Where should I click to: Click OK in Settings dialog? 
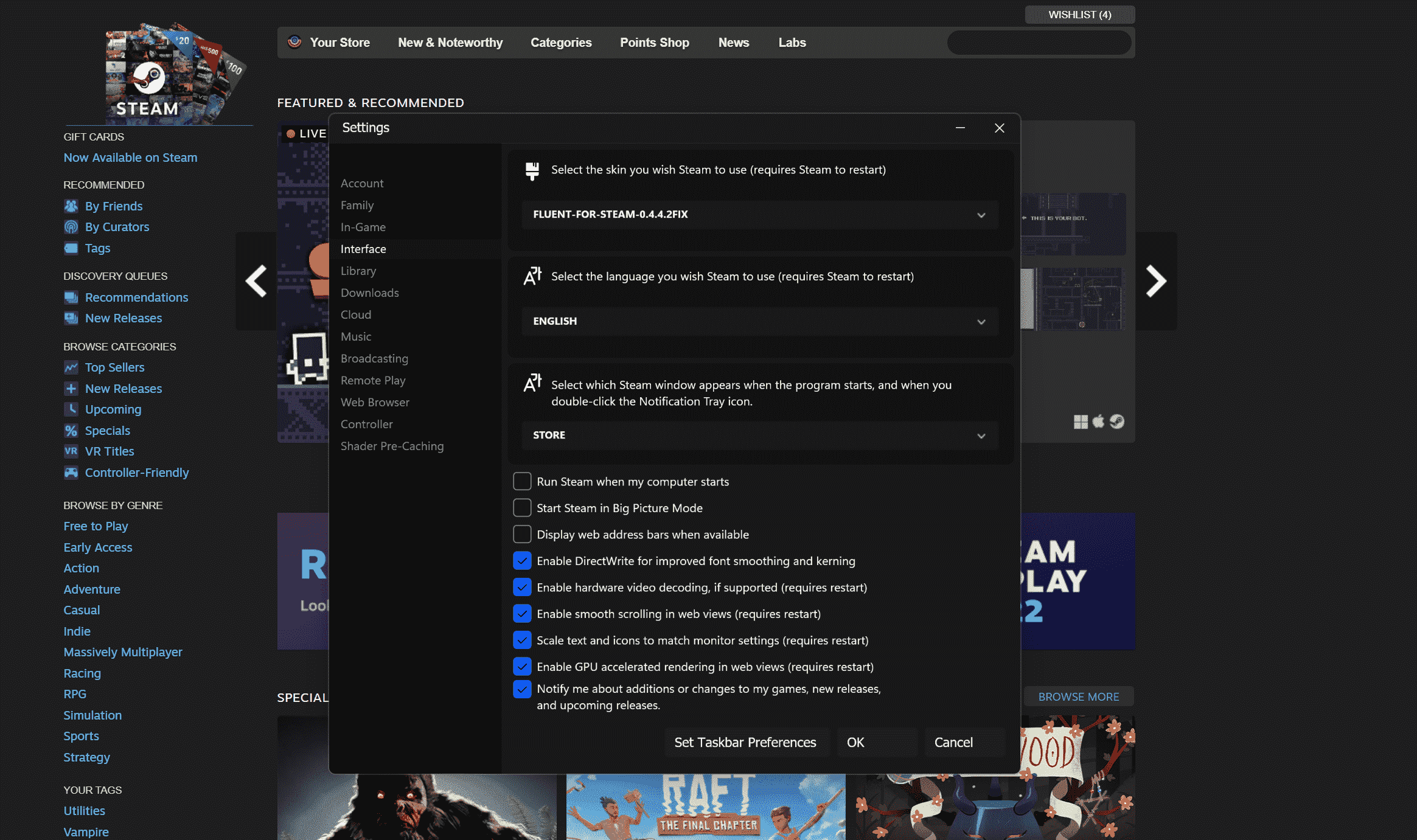click(x=877, y=743)
